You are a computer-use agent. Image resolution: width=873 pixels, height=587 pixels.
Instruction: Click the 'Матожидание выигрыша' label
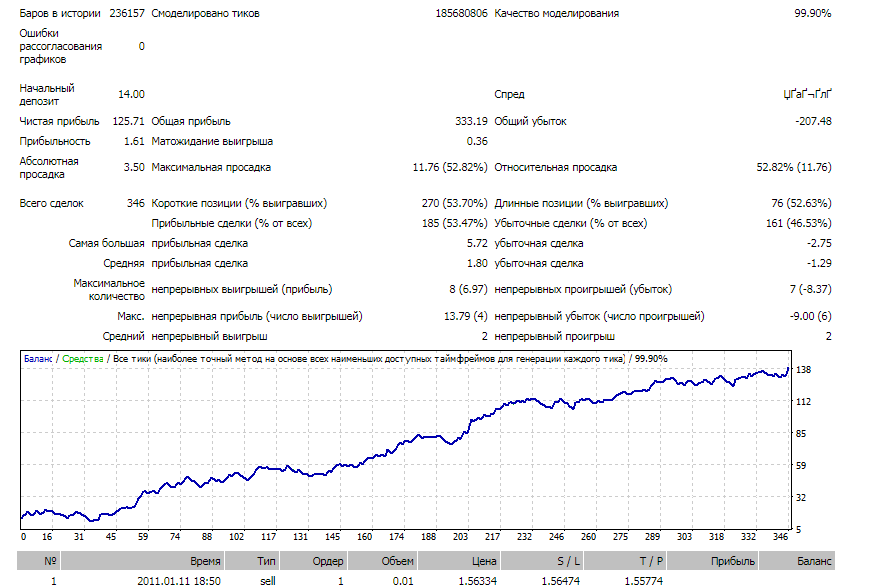(x=212, y=141)
